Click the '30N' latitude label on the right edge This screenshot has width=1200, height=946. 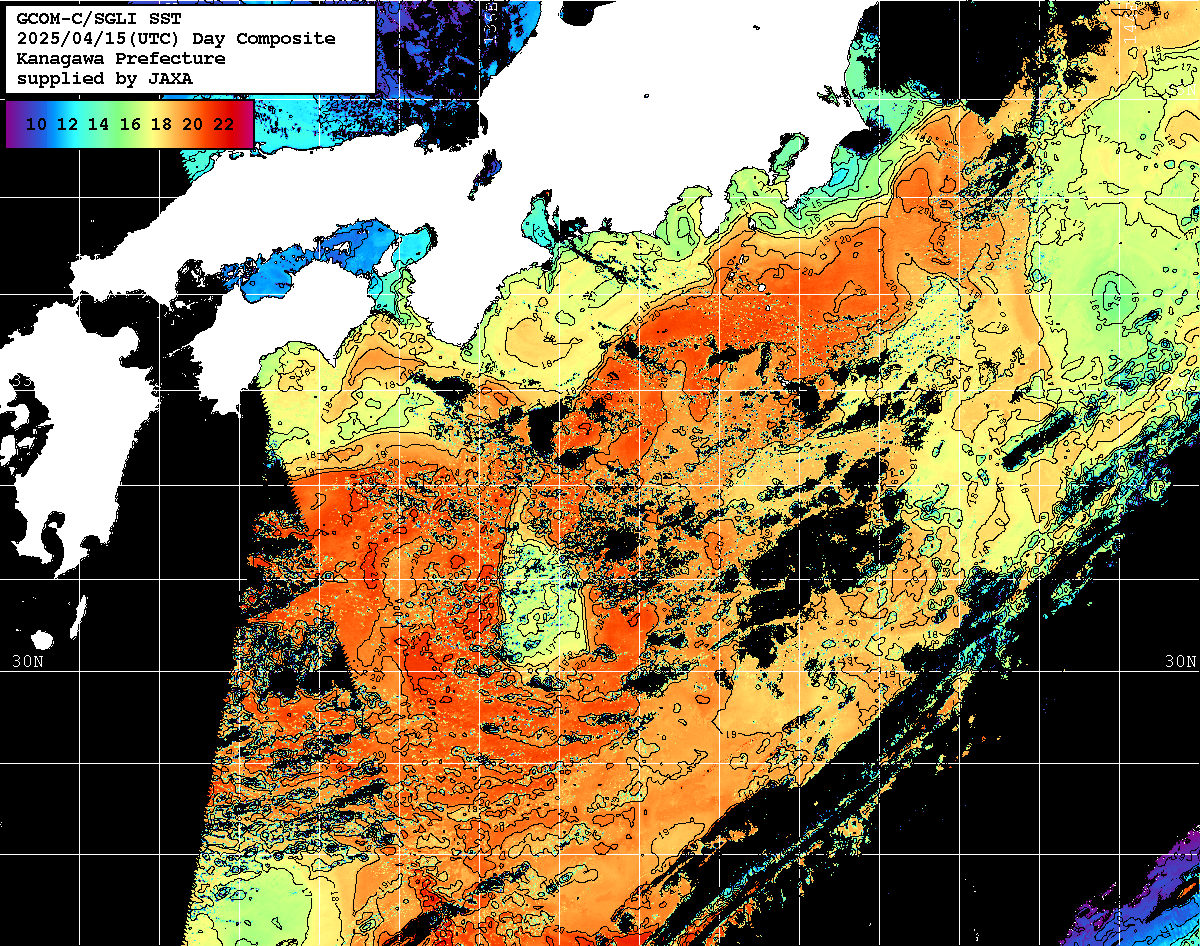click(x=1181, y=662)
